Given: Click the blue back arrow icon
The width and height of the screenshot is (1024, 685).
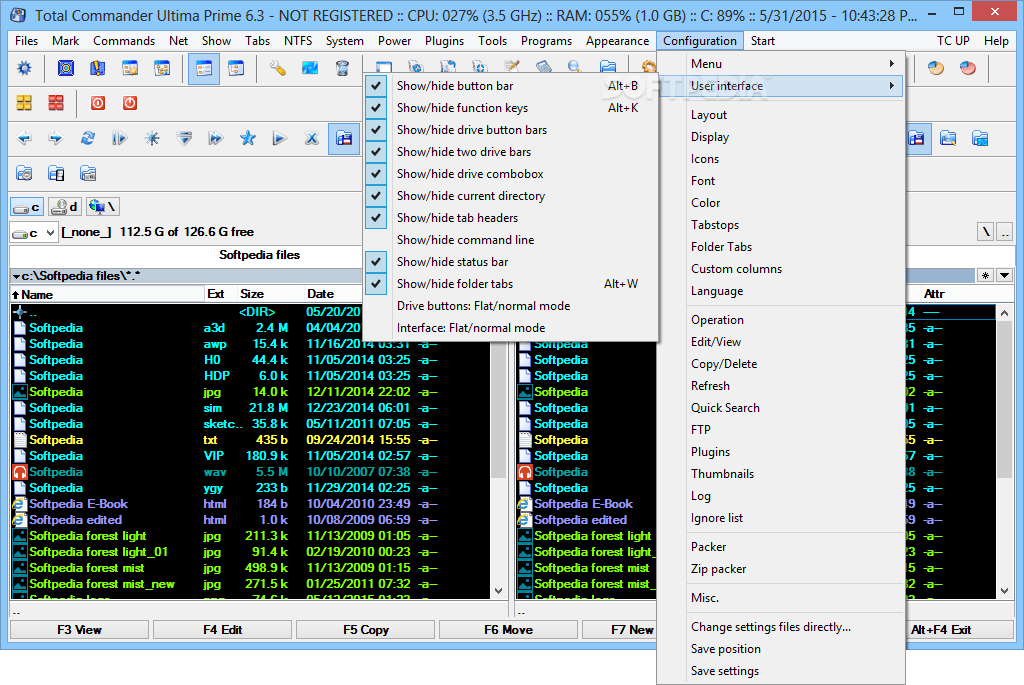Looking at the screenshot, I should (x=24, y=138).
